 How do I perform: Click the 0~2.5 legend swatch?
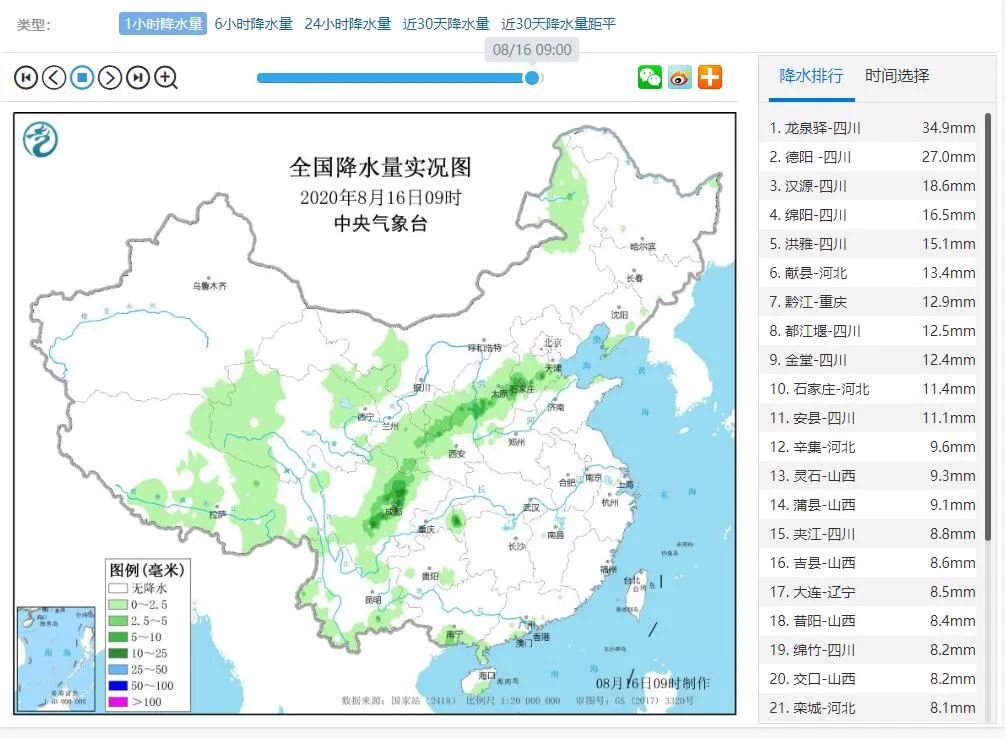[118, 604]
